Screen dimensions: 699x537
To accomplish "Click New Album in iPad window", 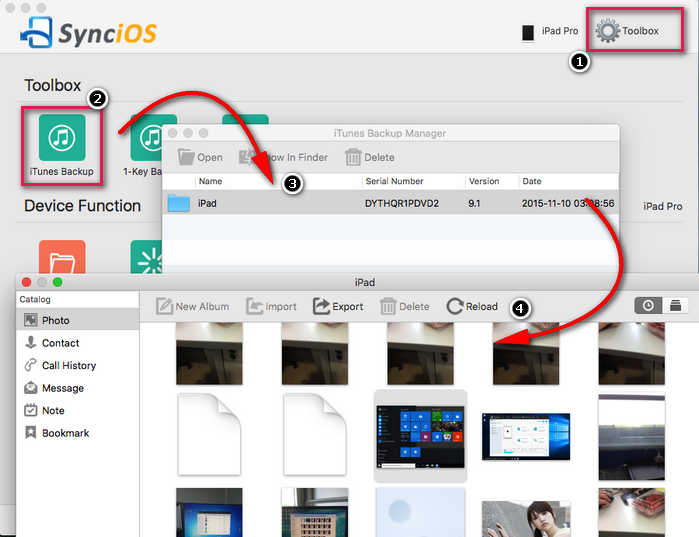I will tap(193, 307).
